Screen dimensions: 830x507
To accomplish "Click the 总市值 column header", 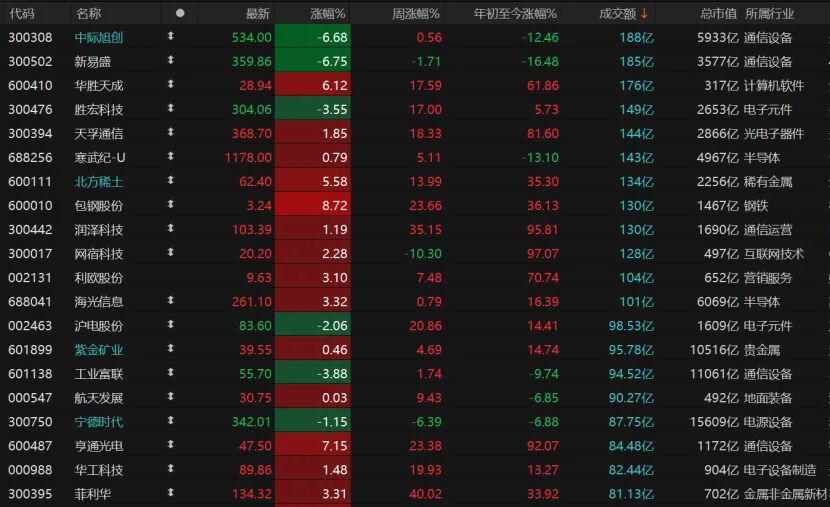I will coord(718,13).
